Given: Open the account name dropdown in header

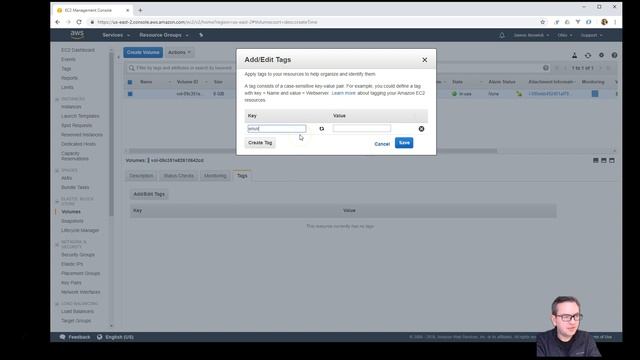Looking at the screenshot, I should click(x=531, y=35).
